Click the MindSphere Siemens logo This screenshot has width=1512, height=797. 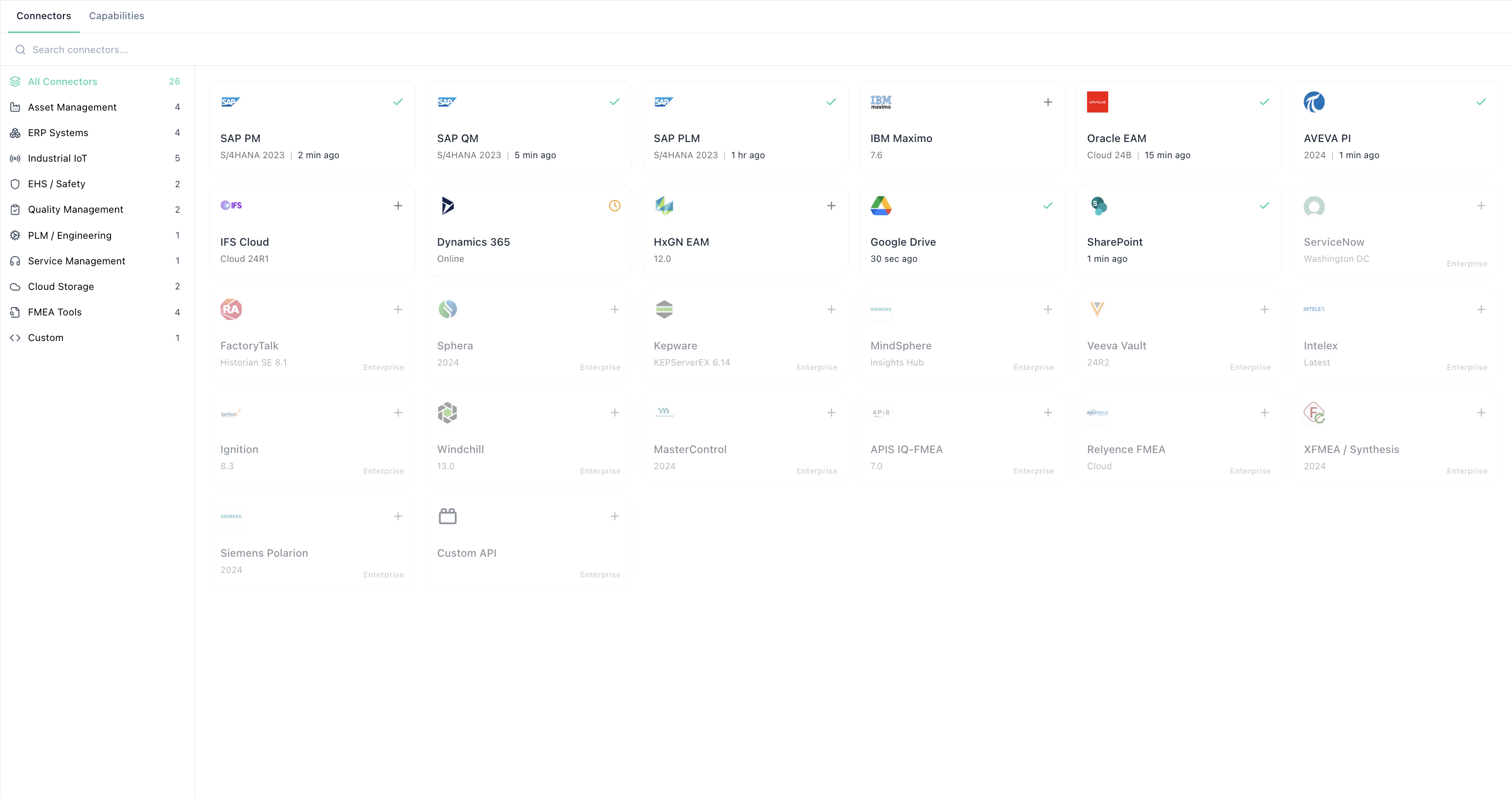point(880,309)
